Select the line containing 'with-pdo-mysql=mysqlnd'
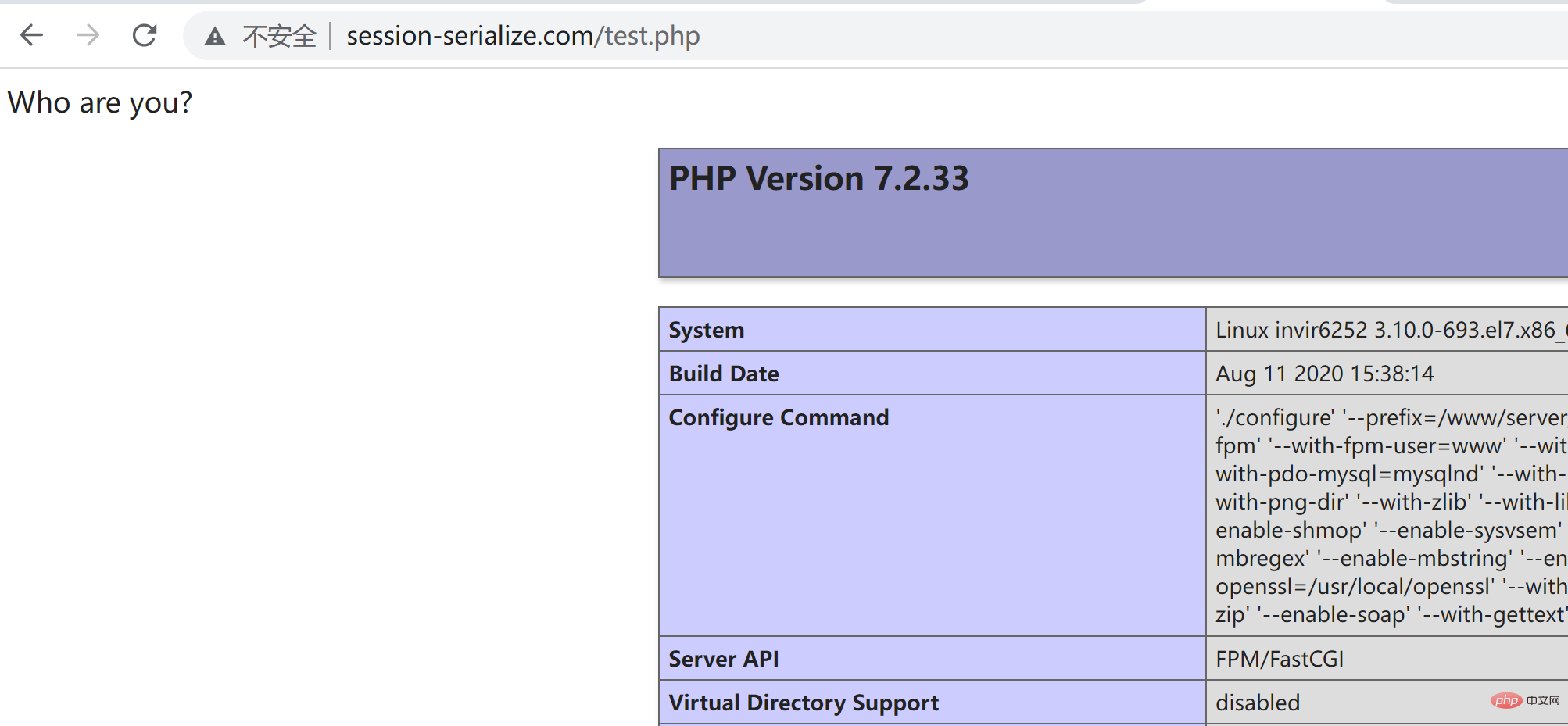Screen dimensions: 1568x726 point(1391,474)
